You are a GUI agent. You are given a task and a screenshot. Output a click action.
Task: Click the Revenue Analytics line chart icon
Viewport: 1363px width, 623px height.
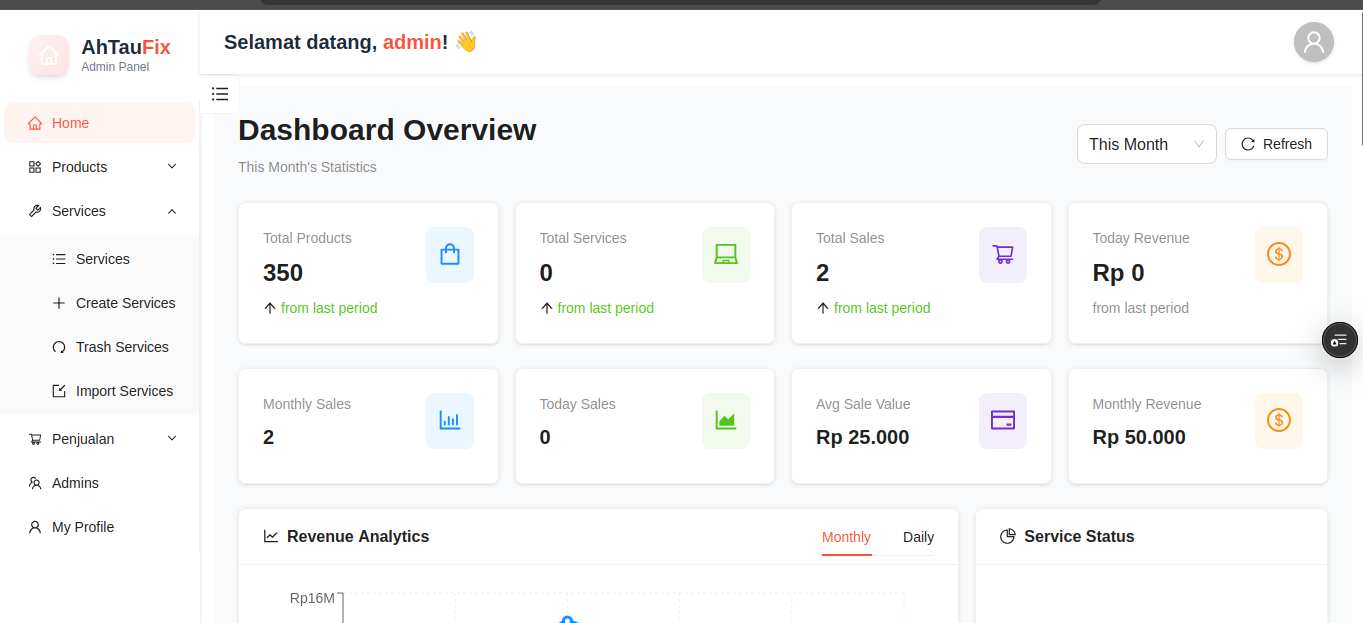click(x=271, y=537)
